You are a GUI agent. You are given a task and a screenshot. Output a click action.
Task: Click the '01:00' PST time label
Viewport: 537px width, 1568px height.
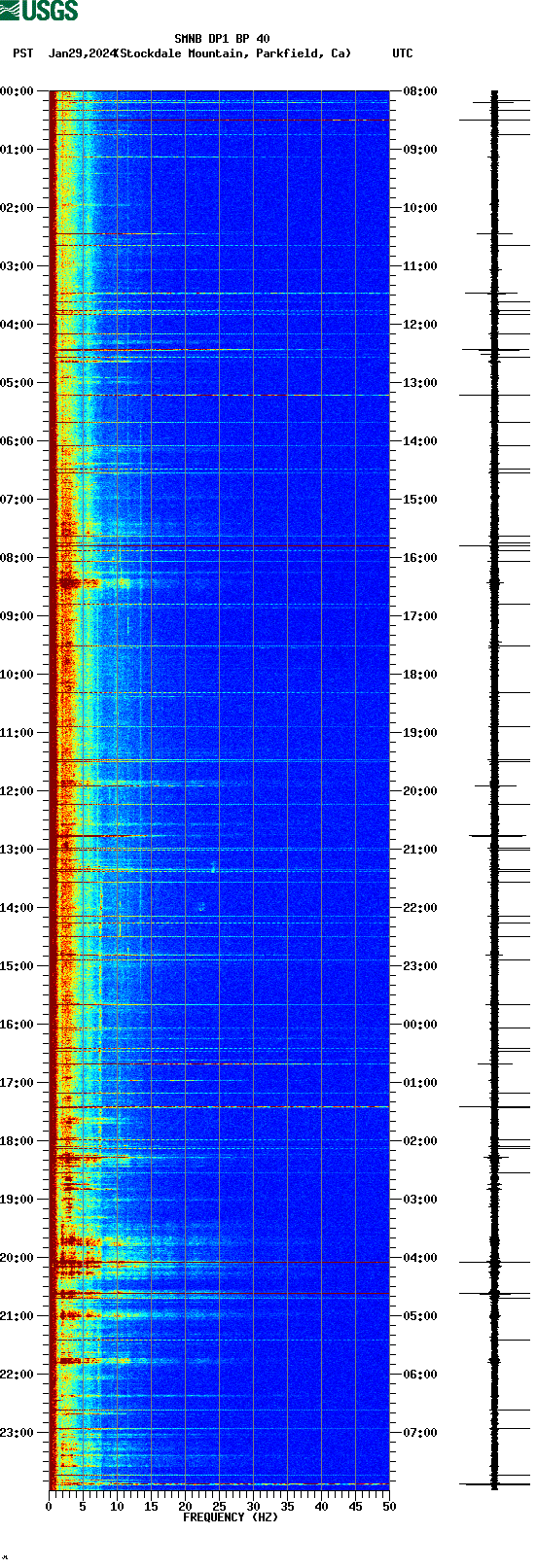[x=17, y=150]
